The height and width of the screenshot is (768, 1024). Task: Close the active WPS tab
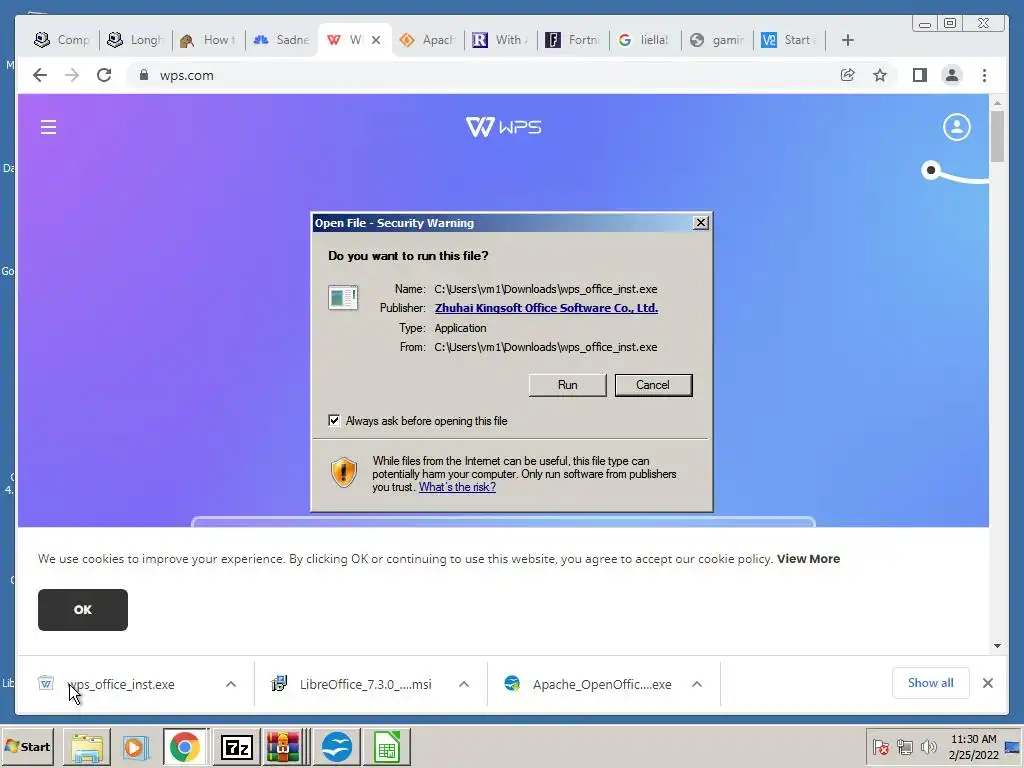[x=376, y=40]
